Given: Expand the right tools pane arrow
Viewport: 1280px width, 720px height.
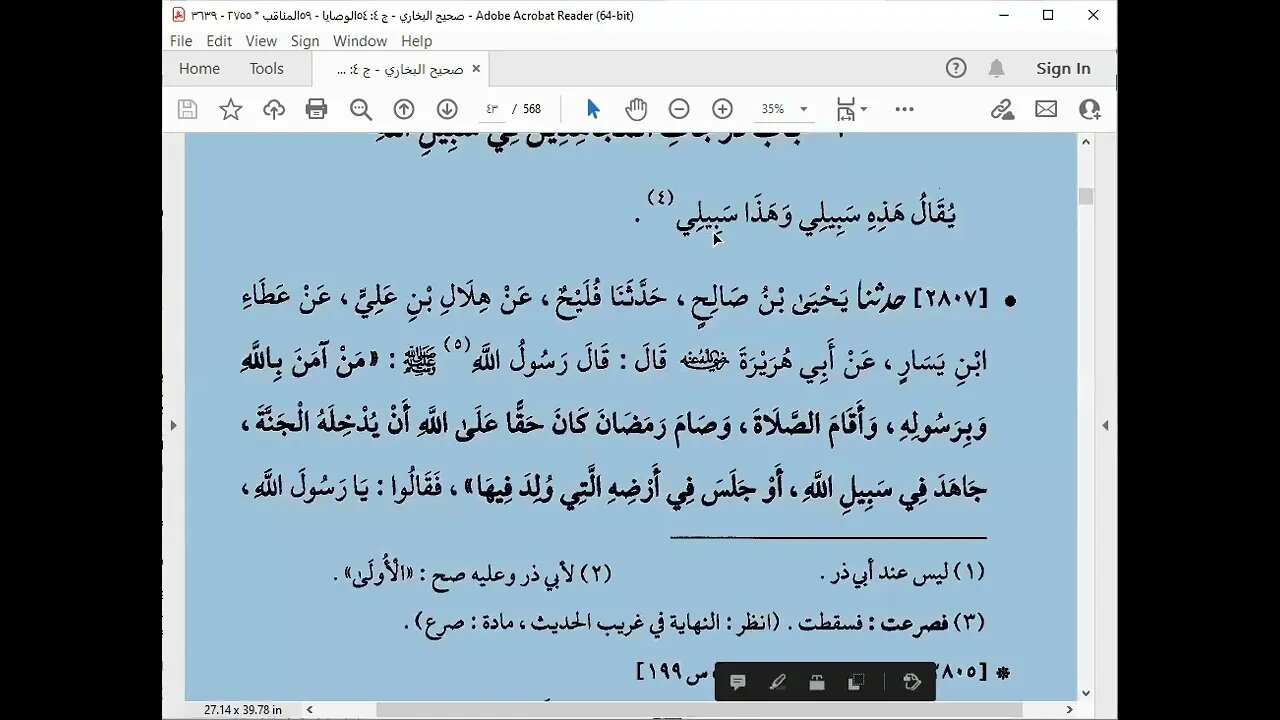Looking at the screenshot, I should pyautogui.click(x=1105, y=425).
